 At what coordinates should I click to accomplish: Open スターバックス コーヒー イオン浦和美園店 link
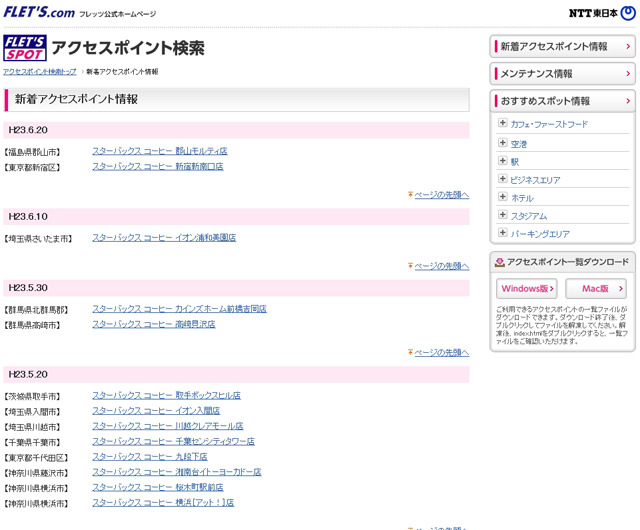pyautogui.click(x=164, y=238)
